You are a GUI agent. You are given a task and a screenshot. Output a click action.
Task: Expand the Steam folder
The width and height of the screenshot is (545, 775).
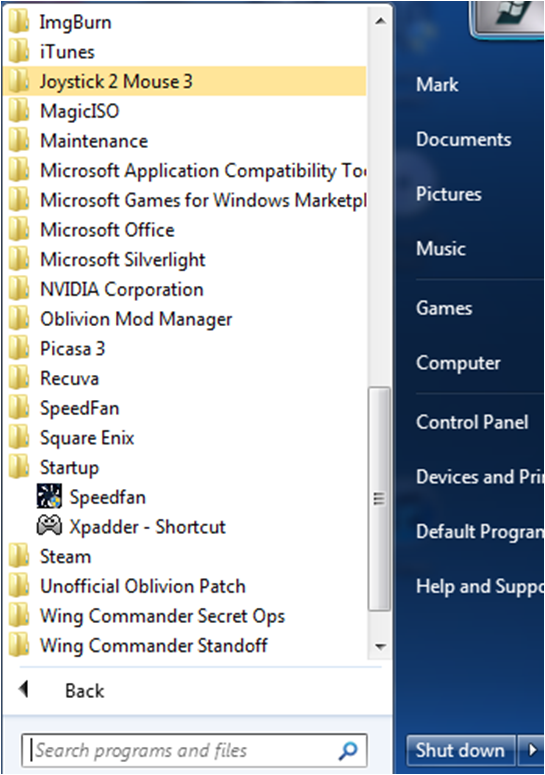184,556
